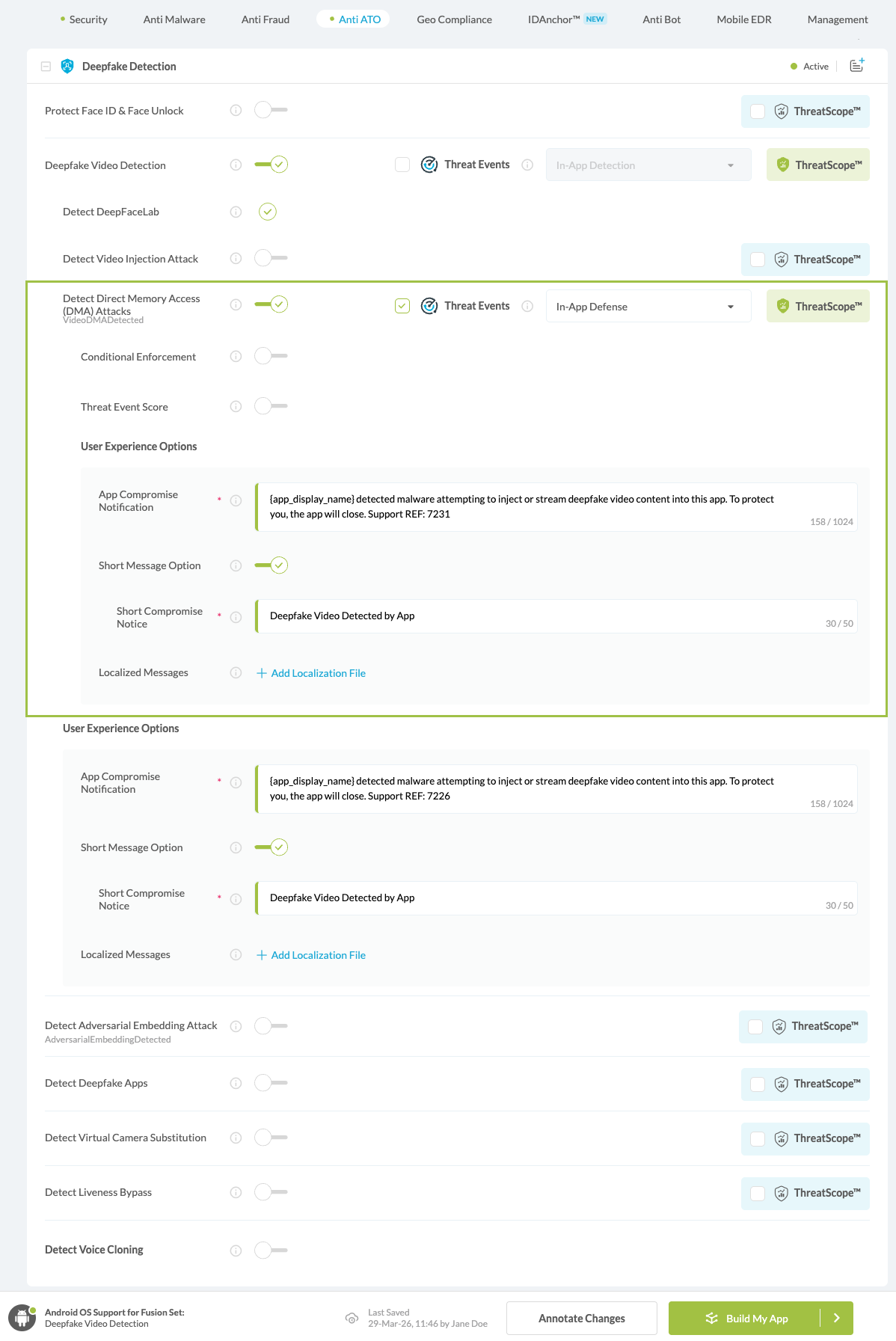Collapse the Deepfake Detection section
The height and width of the screenshot is (1341, 896).
click(x=46, y=67)
